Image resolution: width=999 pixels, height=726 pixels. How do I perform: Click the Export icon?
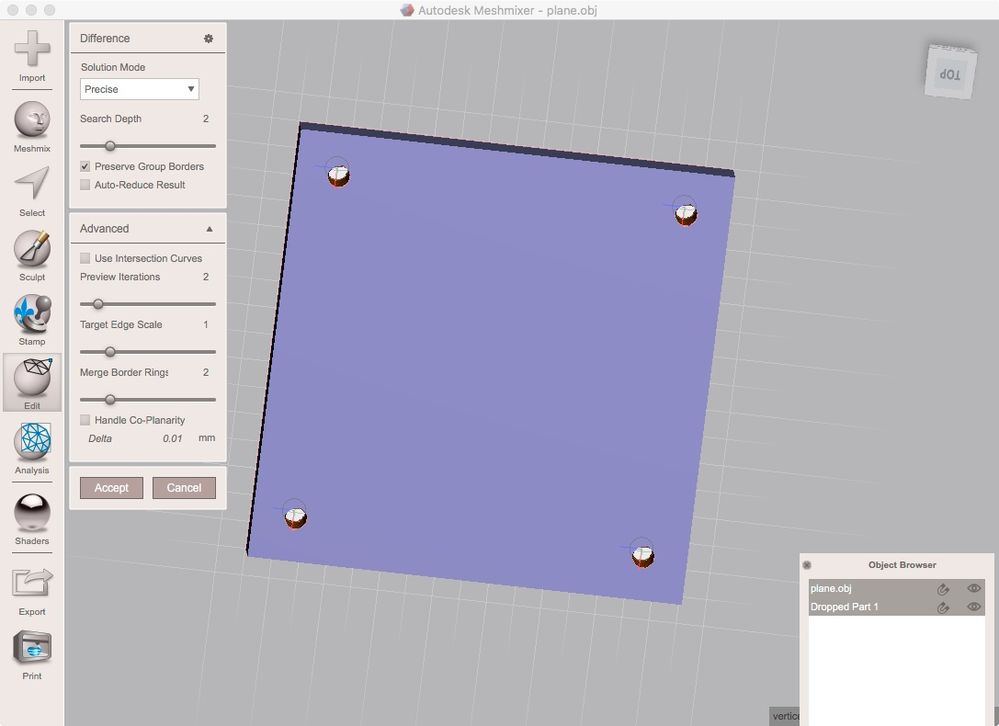(x=32, y=590)
